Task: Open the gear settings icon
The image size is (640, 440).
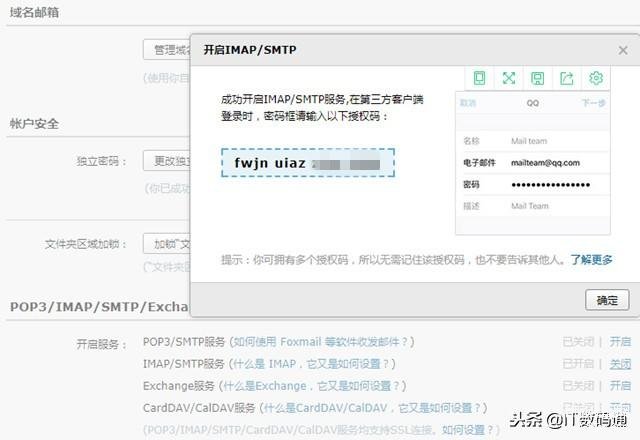Action: click(596, 78)
